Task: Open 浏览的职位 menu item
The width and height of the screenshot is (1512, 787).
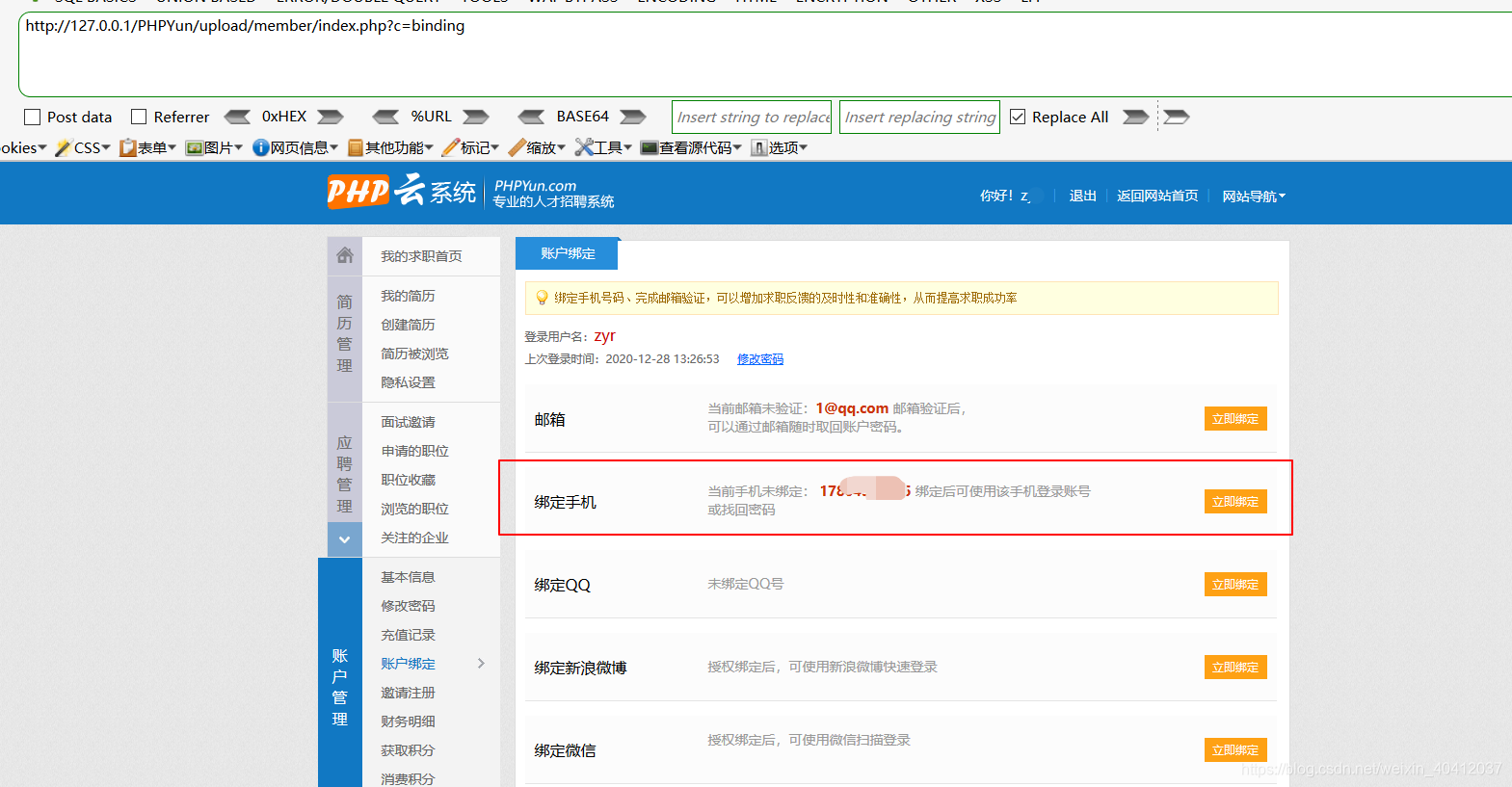Action: [414, 509]
